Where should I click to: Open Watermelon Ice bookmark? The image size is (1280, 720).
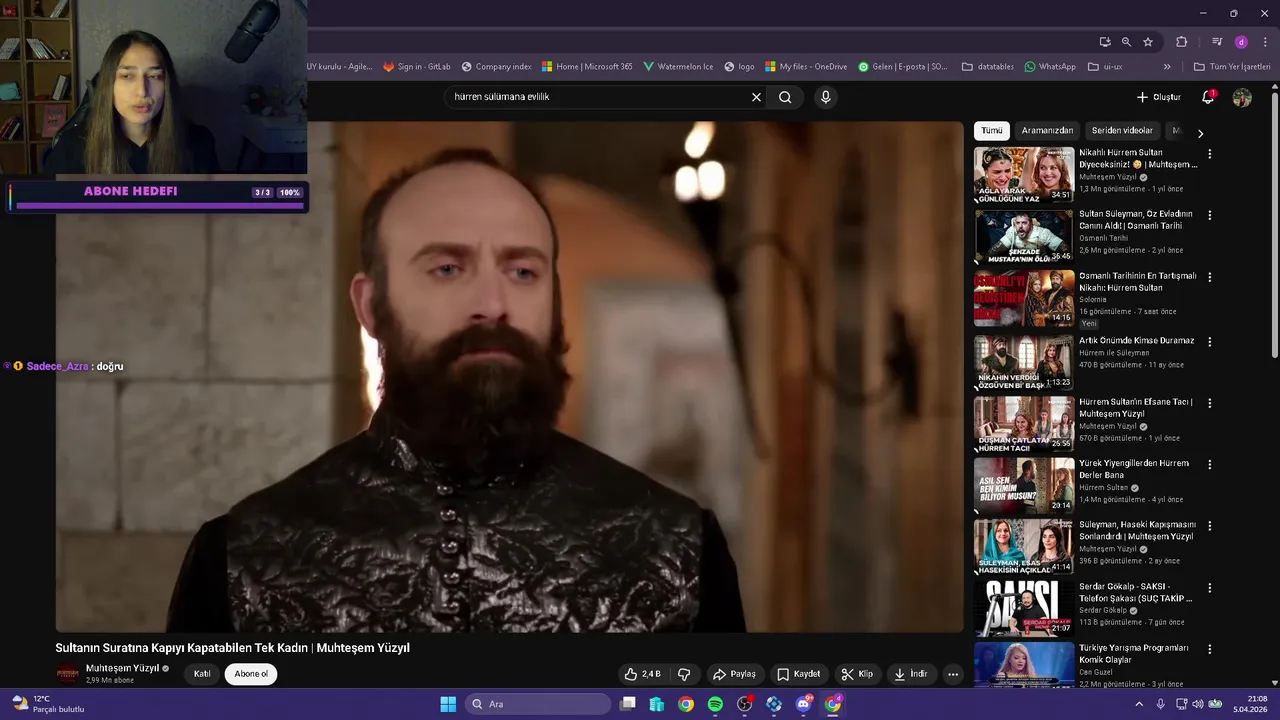point(678,67)
